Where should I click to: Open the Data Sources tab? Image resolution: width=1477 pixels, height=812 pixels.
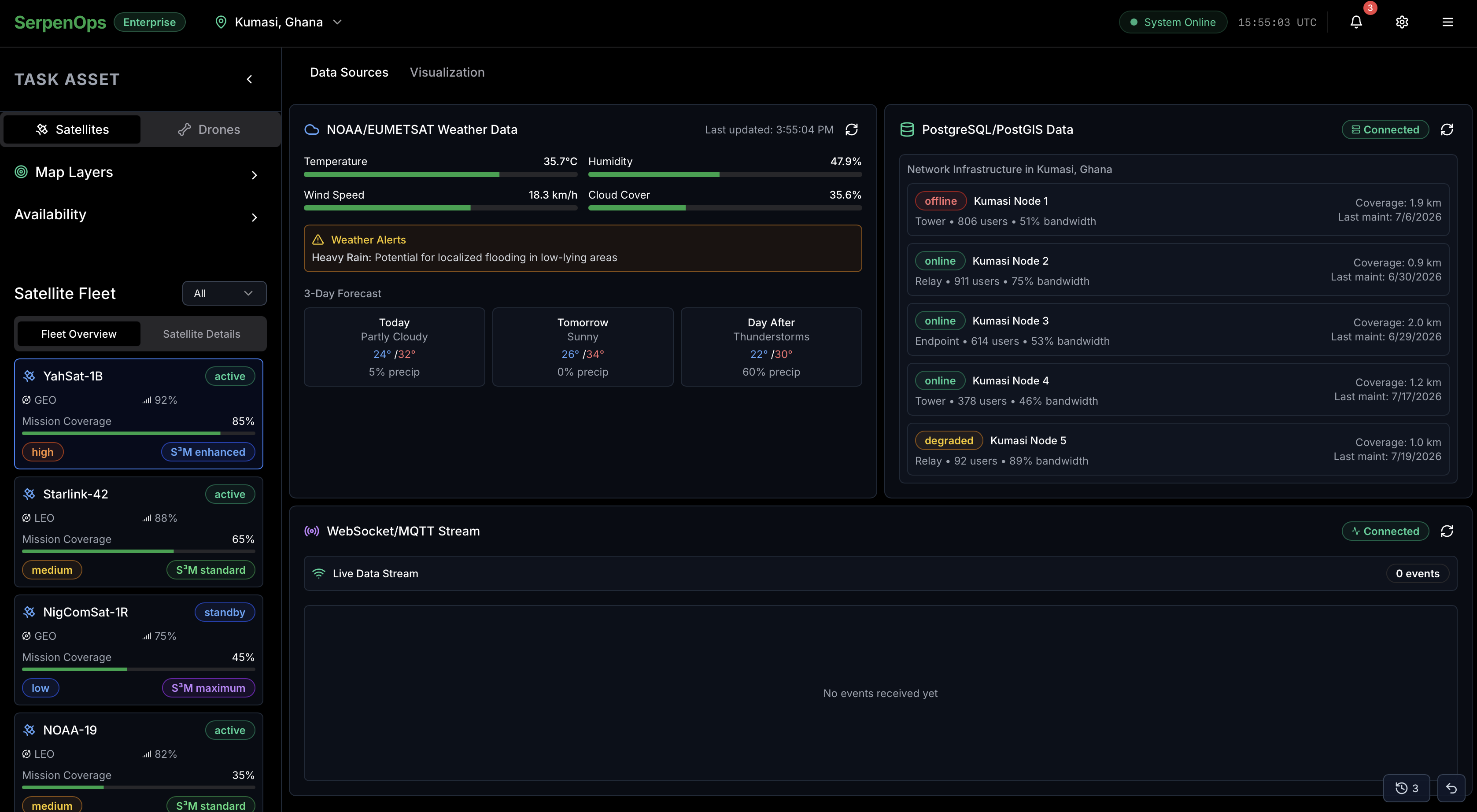(x=349, y=72)
